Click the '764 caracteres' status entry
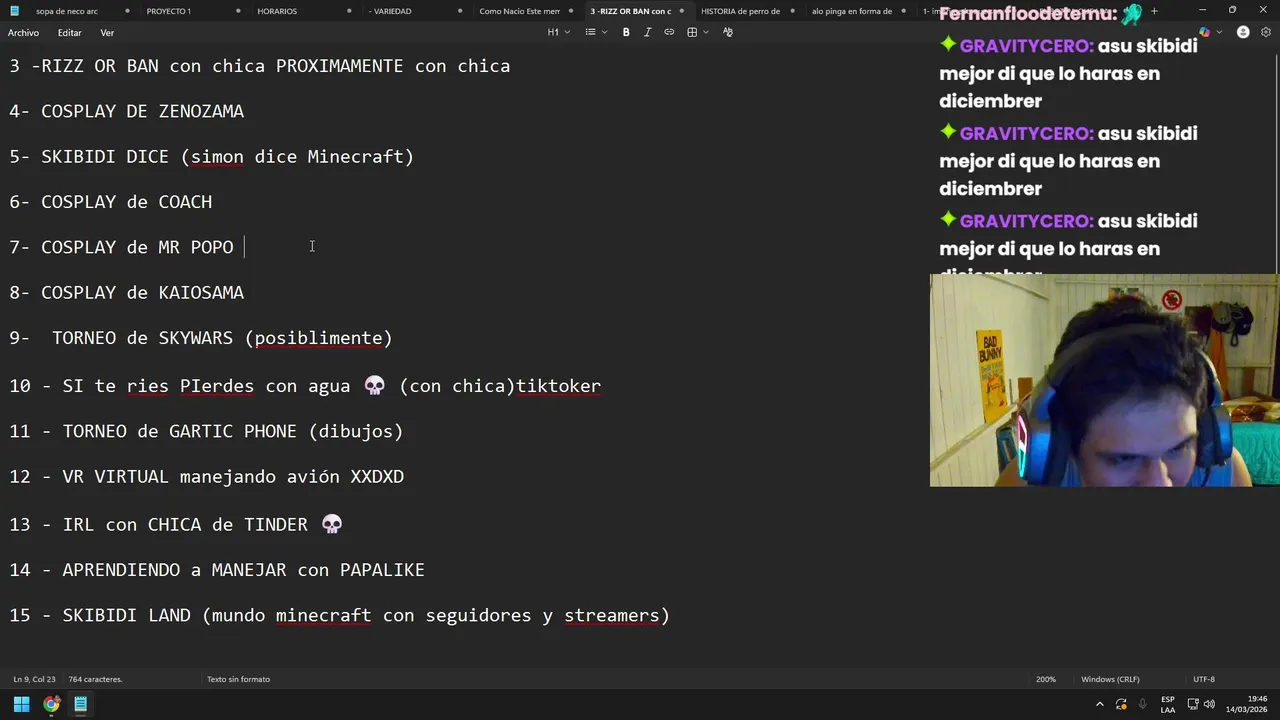 coord(95,679)
